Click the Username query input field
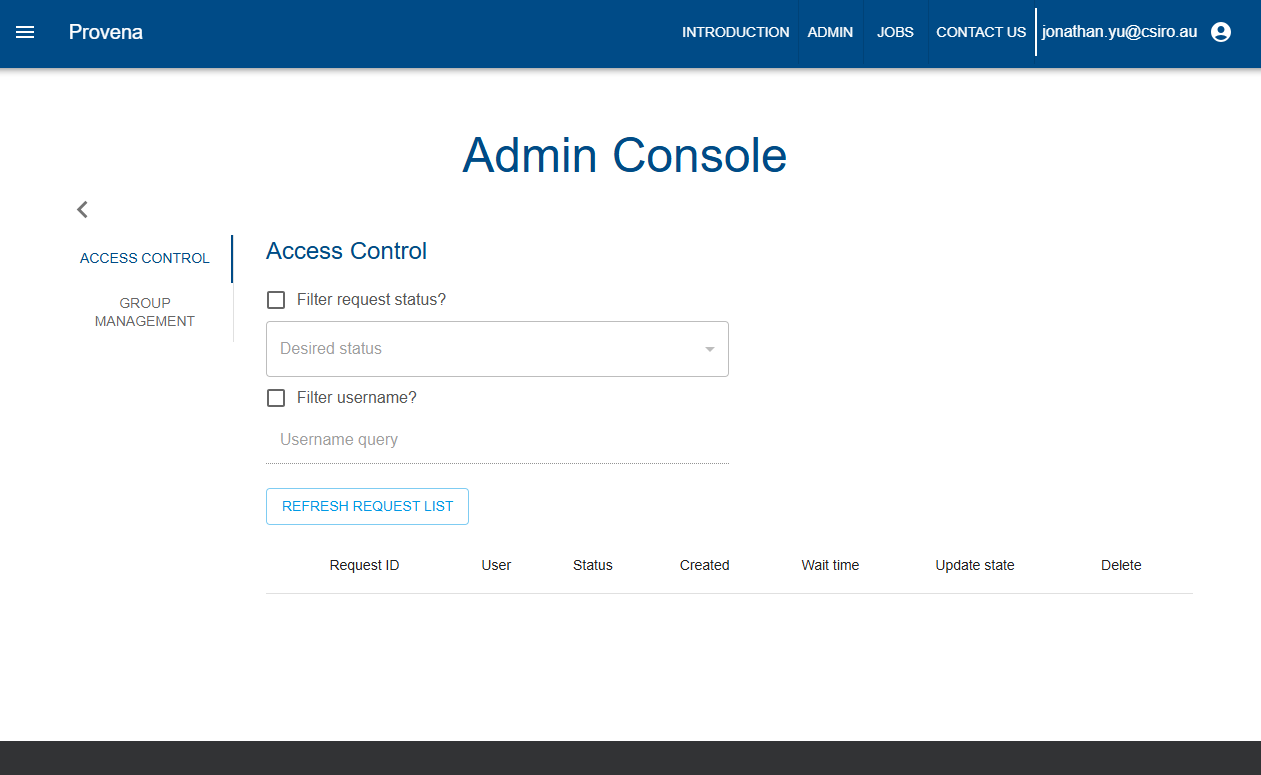Viewport: 1261px width, 775px height. click(x=497, y=440)
